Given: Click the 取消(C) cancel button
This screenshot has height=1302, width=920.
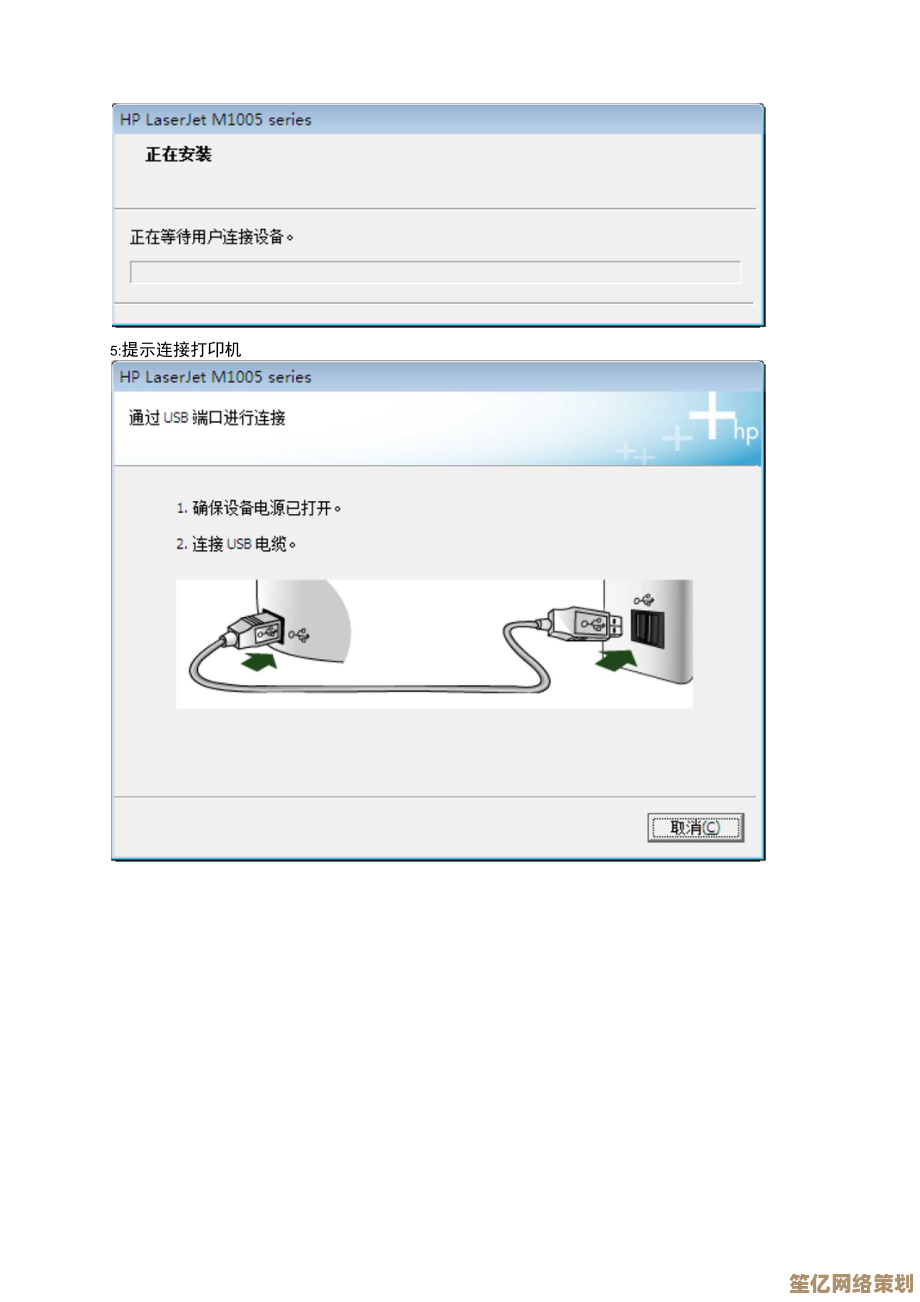Looking at the screenshot, I should pyautogui.click(x=695, y=827).
